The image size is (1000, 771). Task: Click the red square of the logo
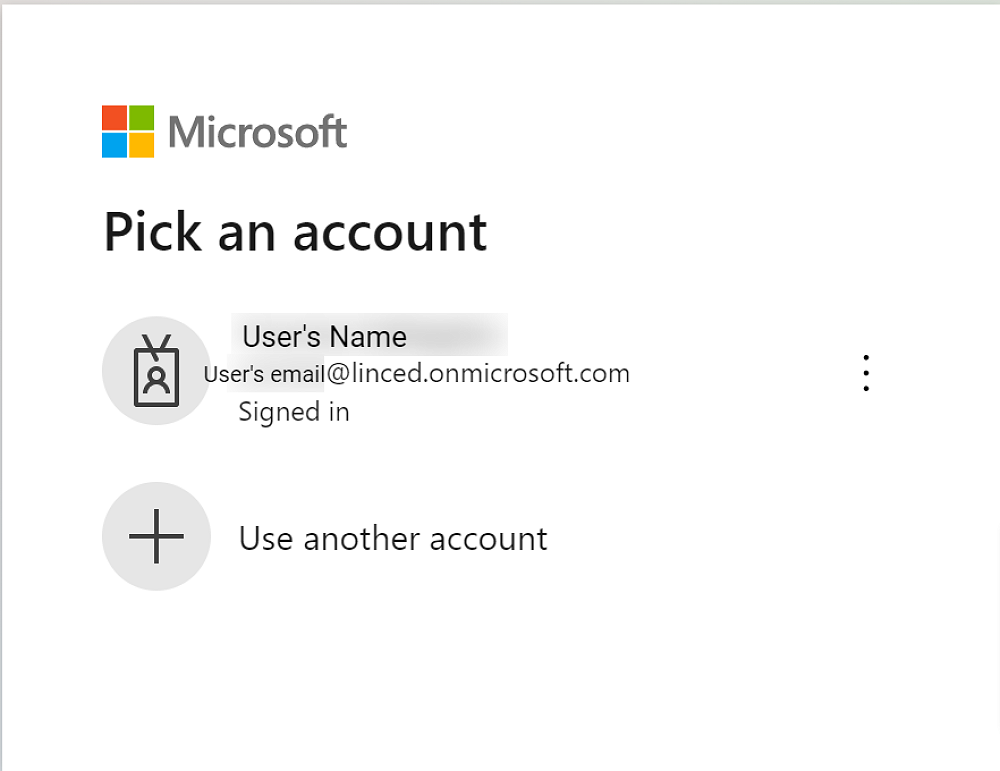point(115,118)
